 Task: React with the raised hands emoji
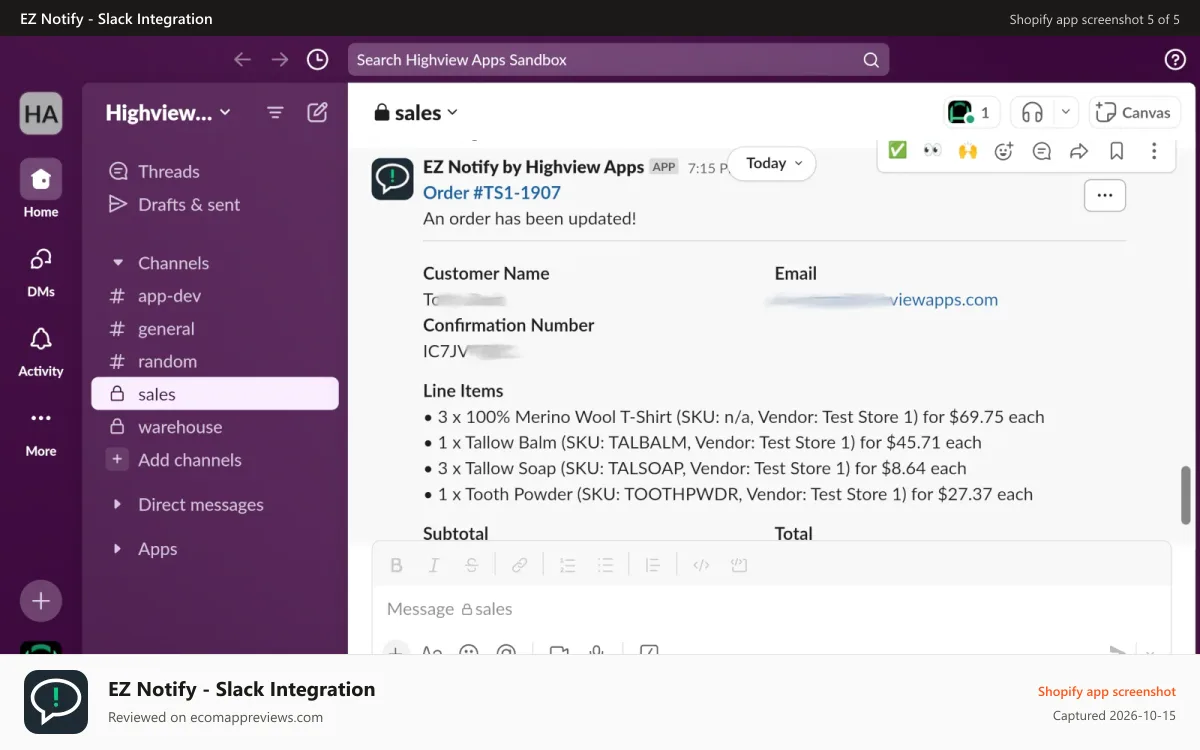coord(967,151)
